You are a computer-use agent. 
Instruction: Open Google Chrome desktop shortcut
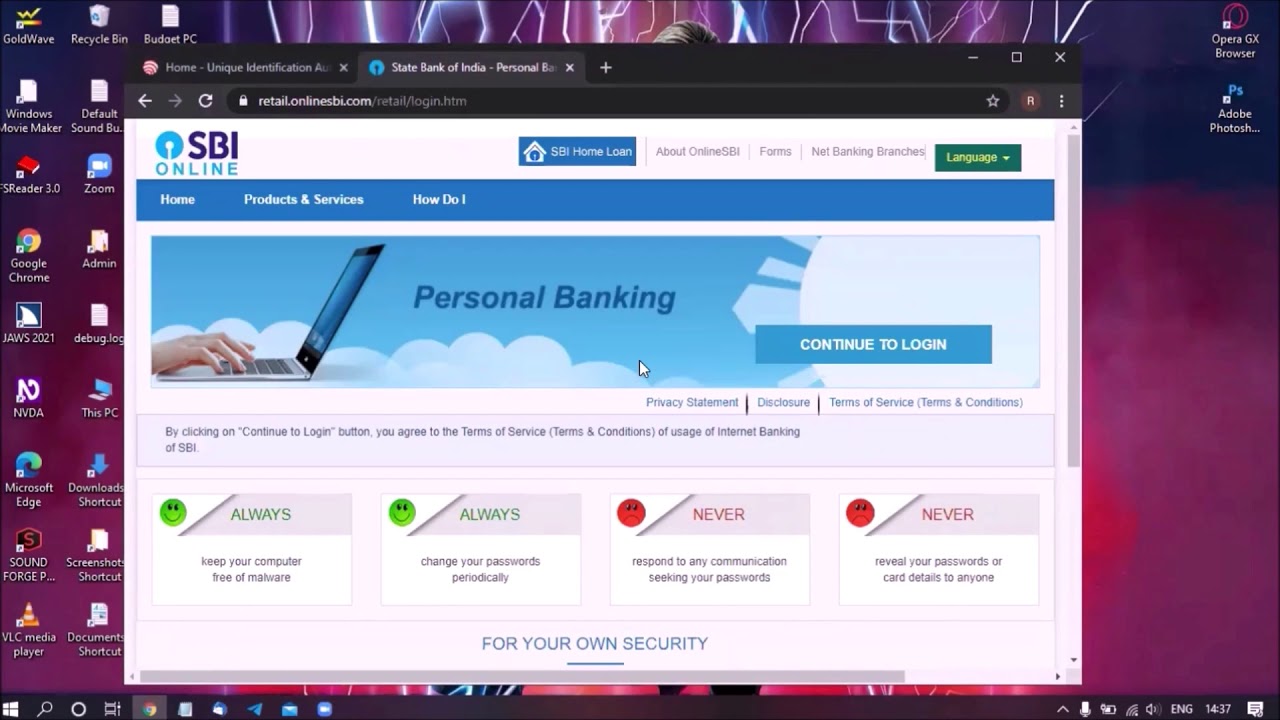click(x=29, y=256)
